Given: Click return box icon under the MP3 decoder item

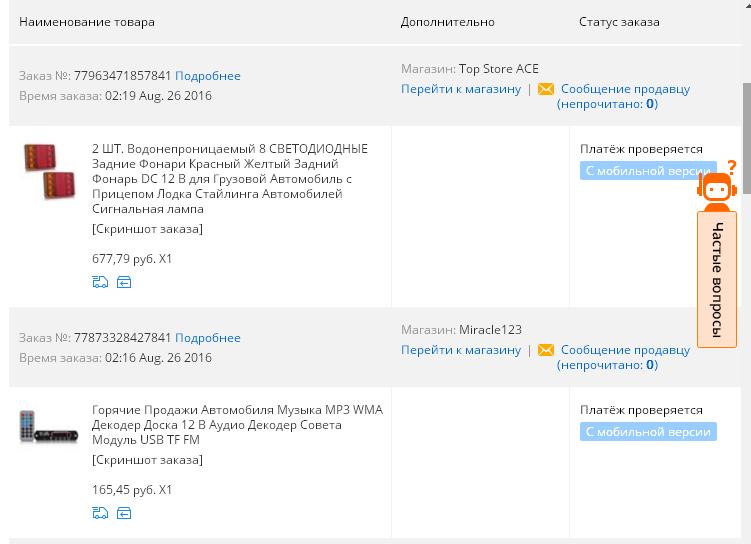Looking at the screenshot, I should (124, 513).
